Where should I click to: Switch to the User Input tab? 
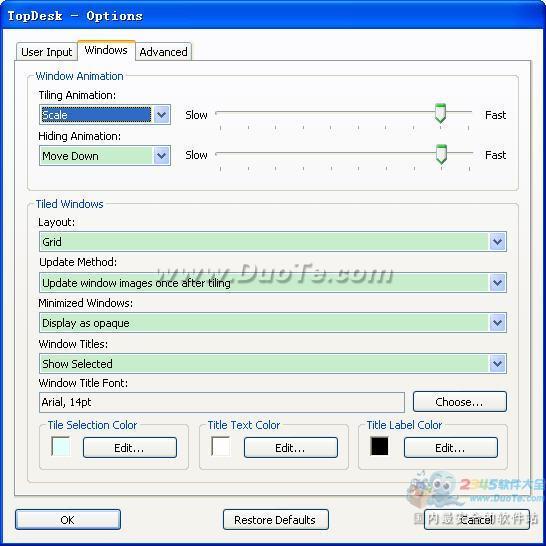click(47, 52)
